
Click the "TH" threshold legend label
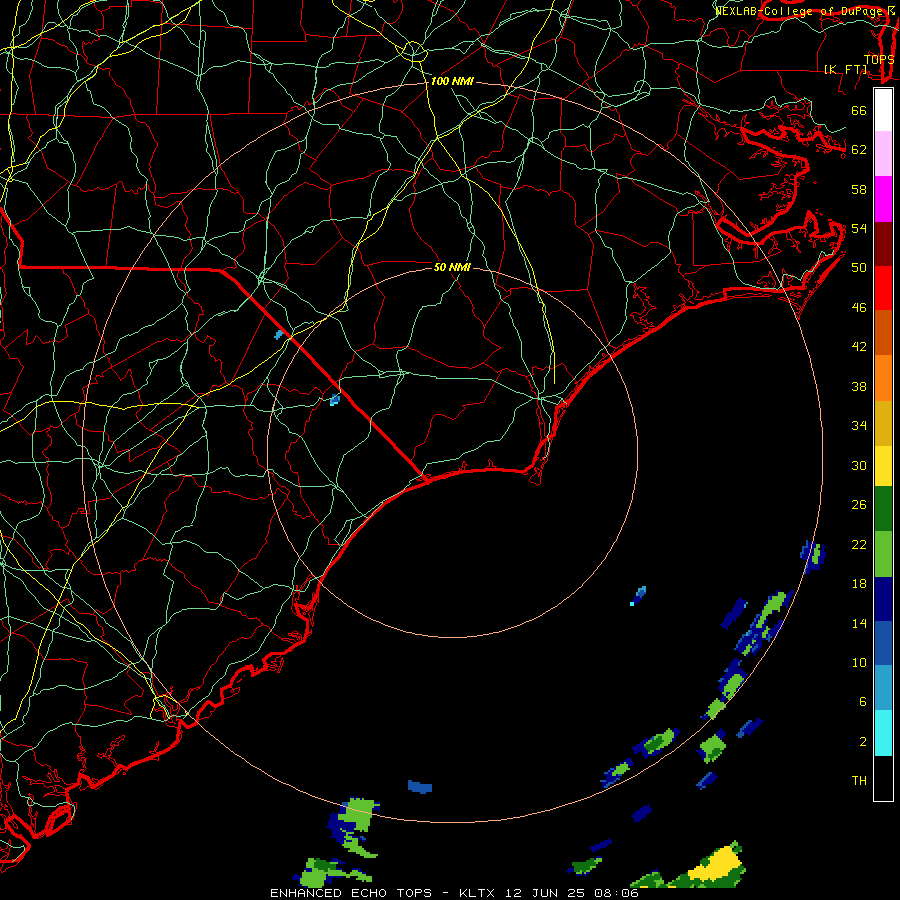pyautogui.click(x=859, y=781)
